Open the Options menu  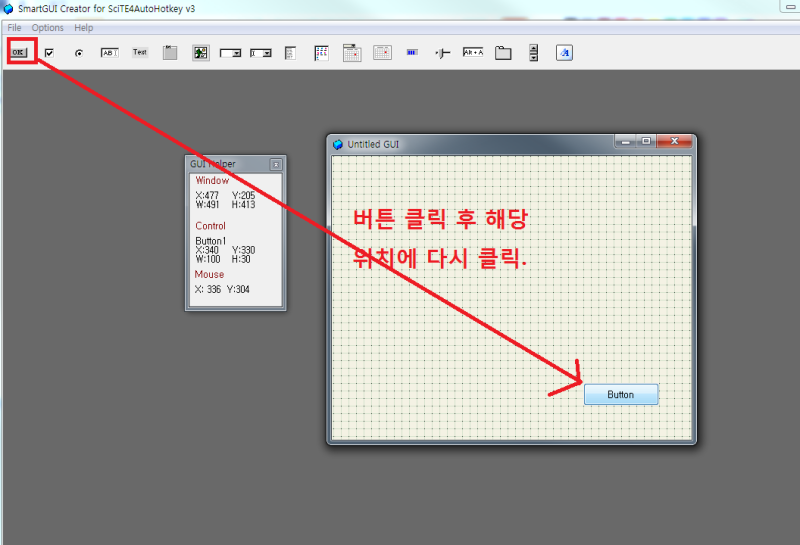pyautogui.click(x=47, y=28)
